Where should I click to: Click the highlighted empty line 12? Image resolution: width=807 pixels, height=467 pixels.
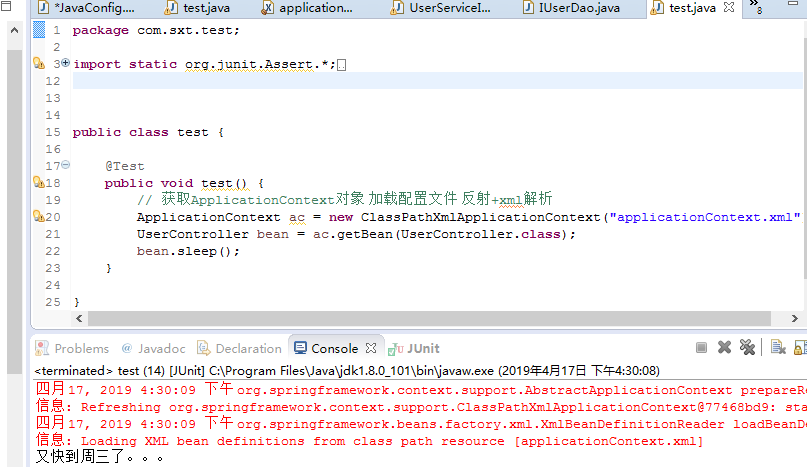coord(437,81)
